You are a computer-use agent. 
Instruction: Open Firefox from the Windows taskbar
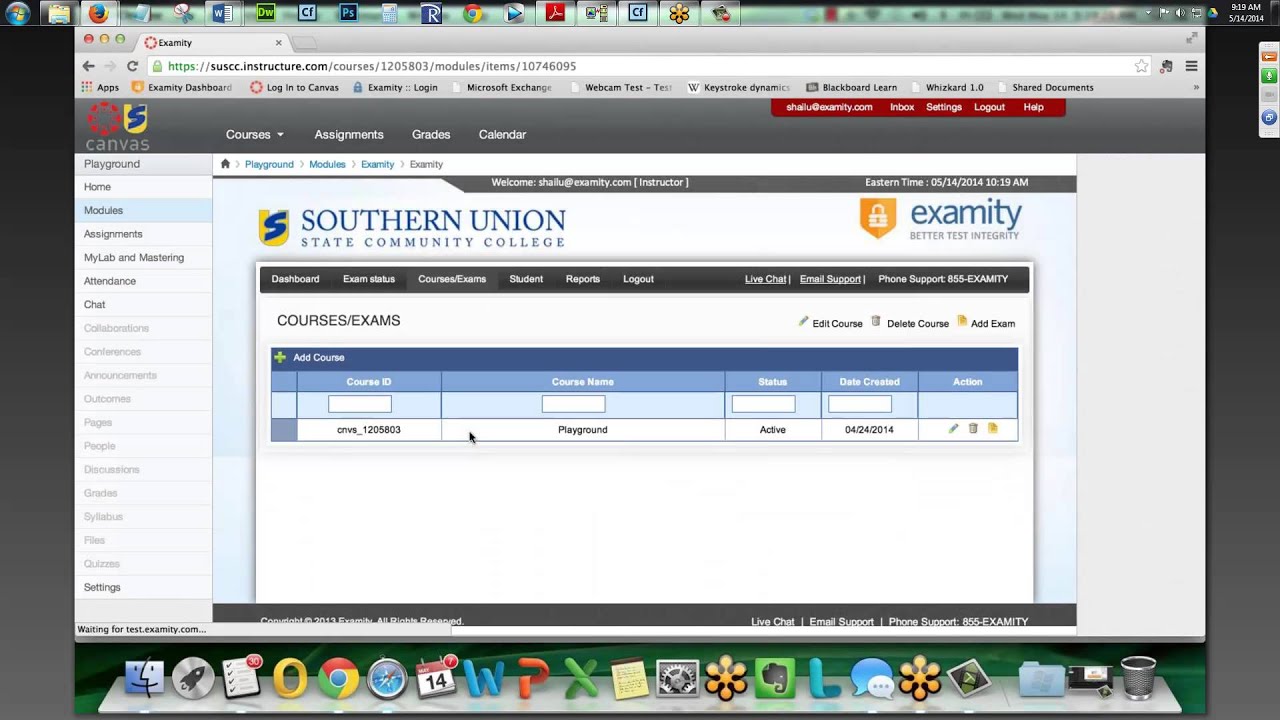98,13
